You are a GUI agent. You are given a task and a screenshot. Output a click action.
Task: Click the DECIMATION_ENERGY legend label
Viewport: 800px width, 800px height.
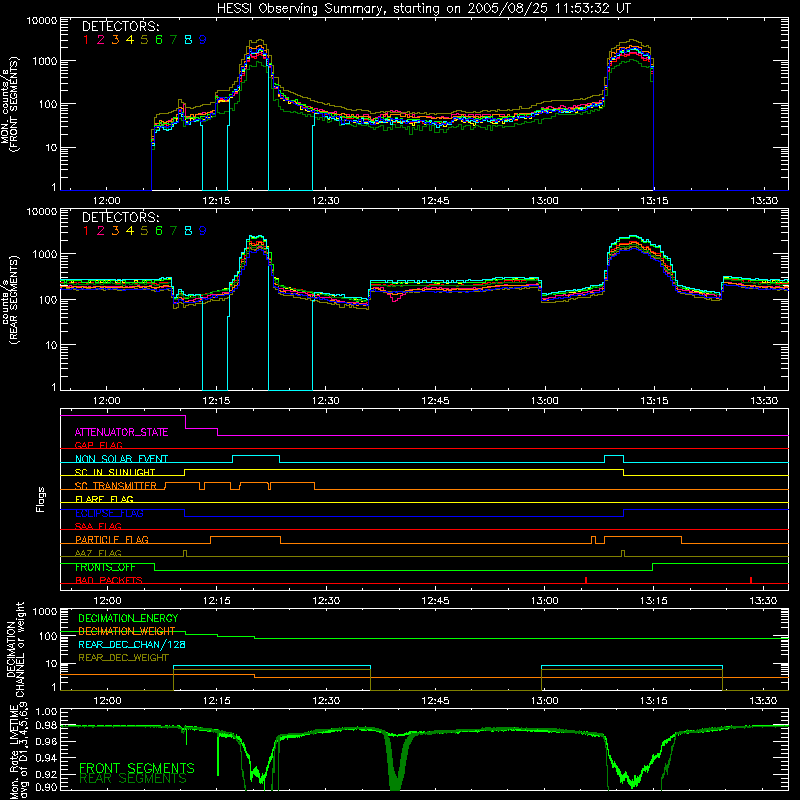pos(128,618)
